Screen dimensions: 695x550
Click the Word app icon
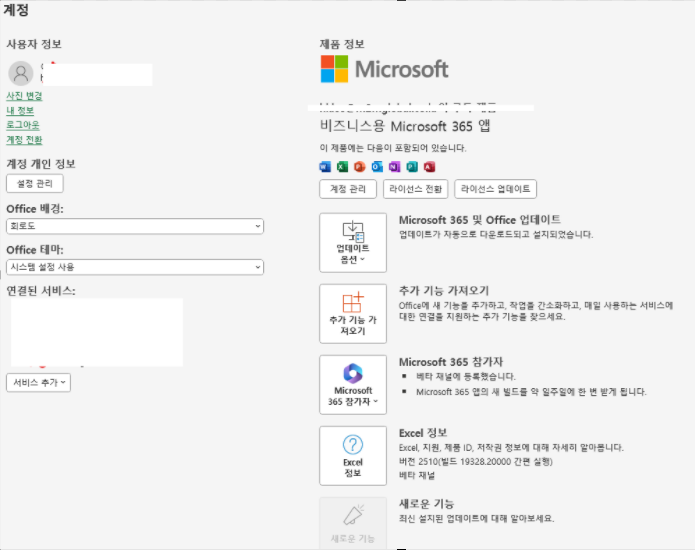[325, 167]
